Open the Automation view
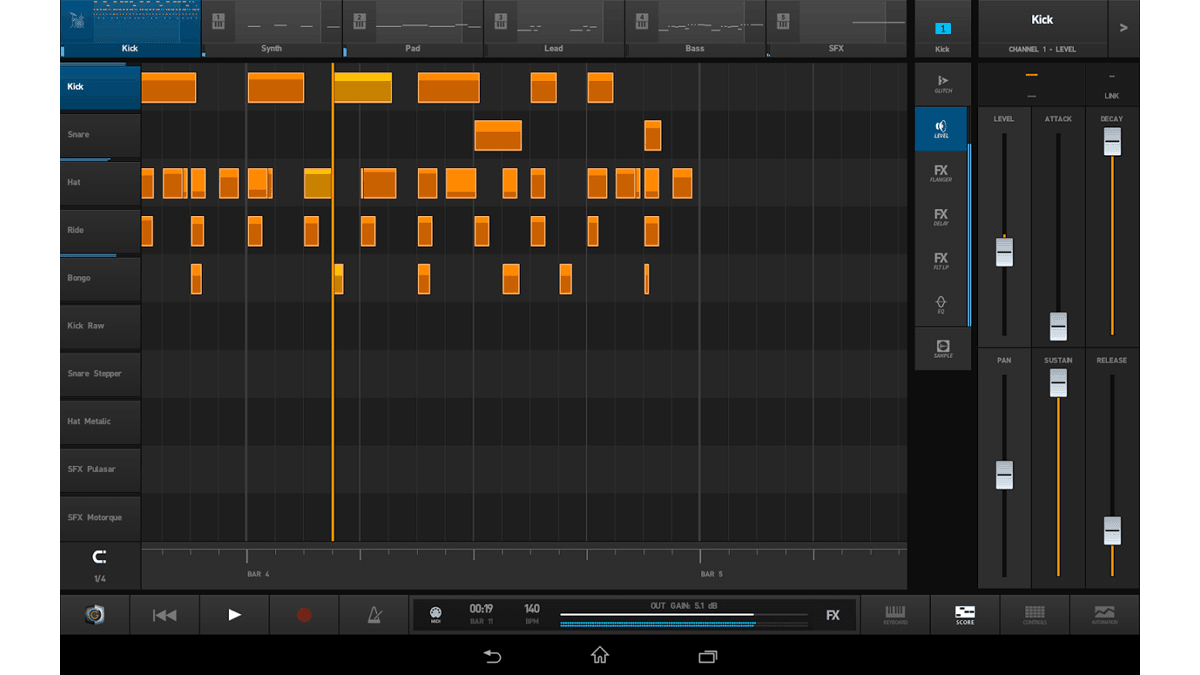 click(x=1105, y=615)
